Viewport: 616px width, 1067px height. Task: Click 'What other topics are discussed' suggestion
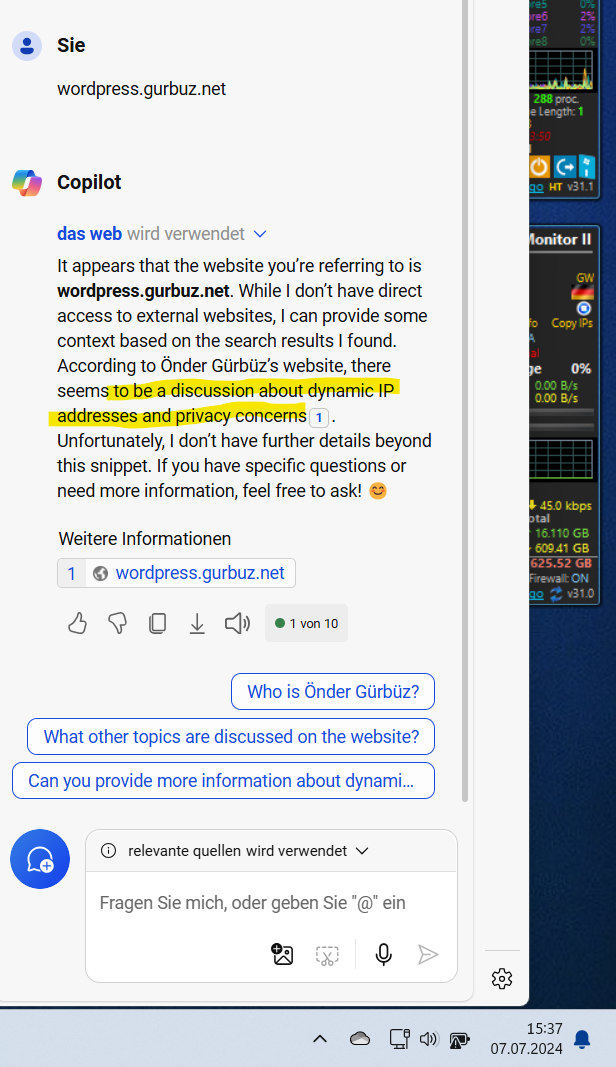(231, 736)
